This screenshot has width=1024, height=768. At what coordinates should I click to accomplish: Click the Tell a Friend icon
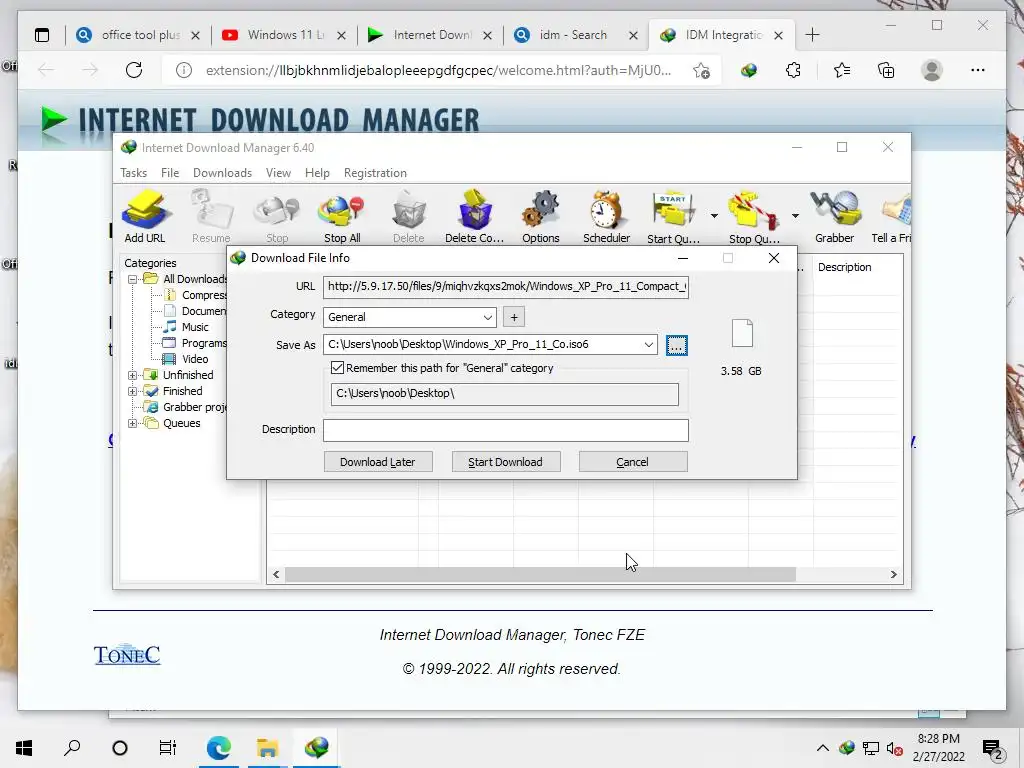coord(891,216)
